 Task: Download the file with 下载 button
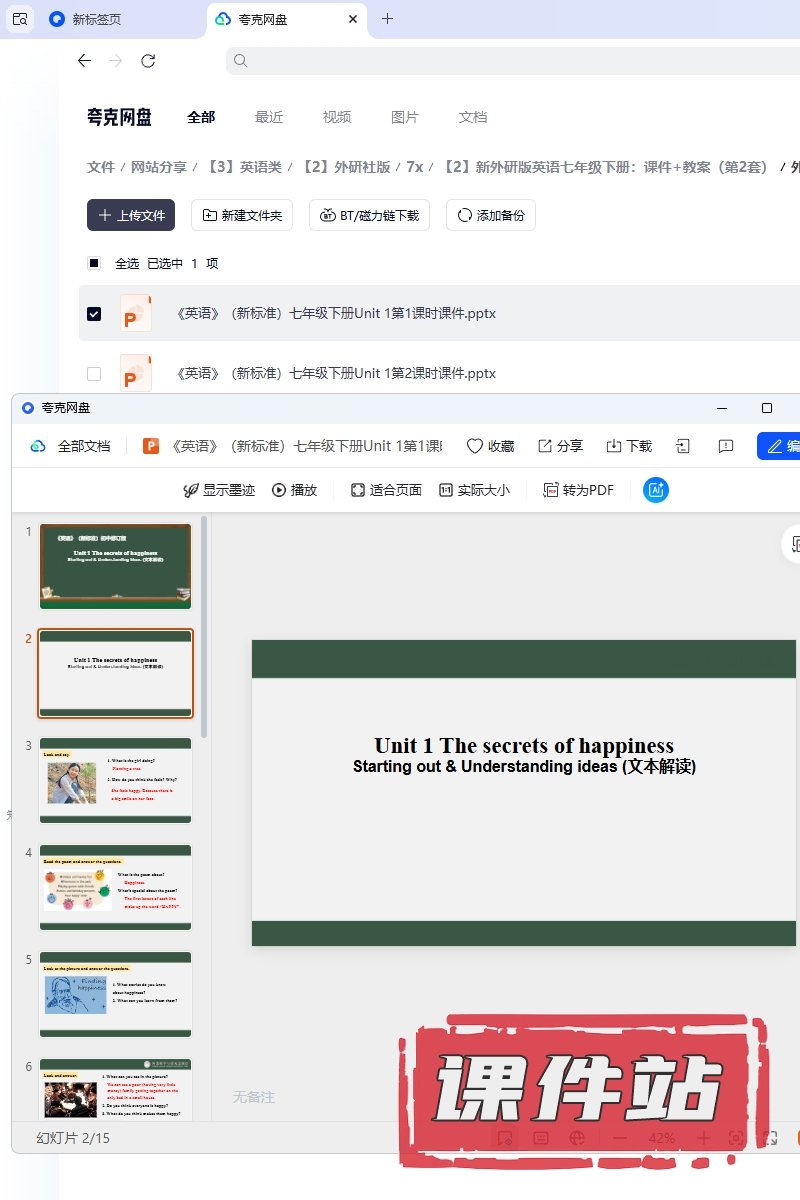click(615, 446)
